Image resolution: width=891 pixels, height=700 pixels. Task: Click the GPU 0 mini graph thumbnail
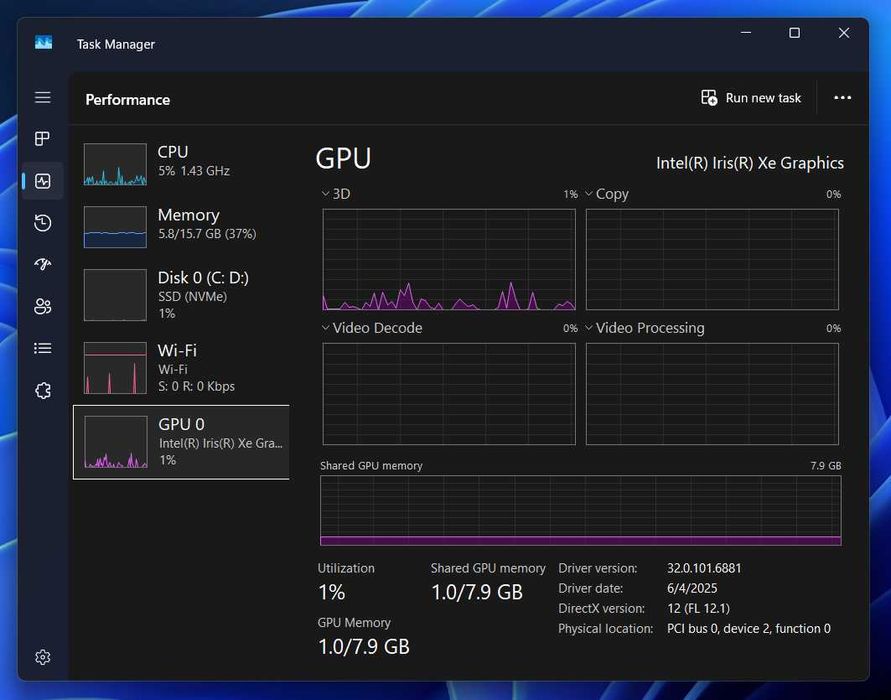click(x=116, y=442)
